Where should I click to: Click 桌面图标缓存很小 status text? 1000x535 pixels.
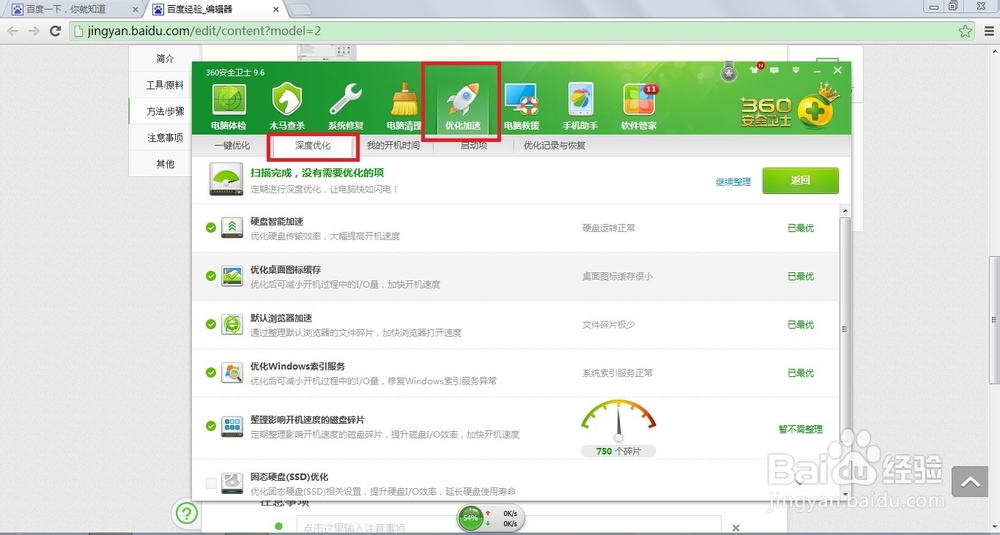coord(617,276)
